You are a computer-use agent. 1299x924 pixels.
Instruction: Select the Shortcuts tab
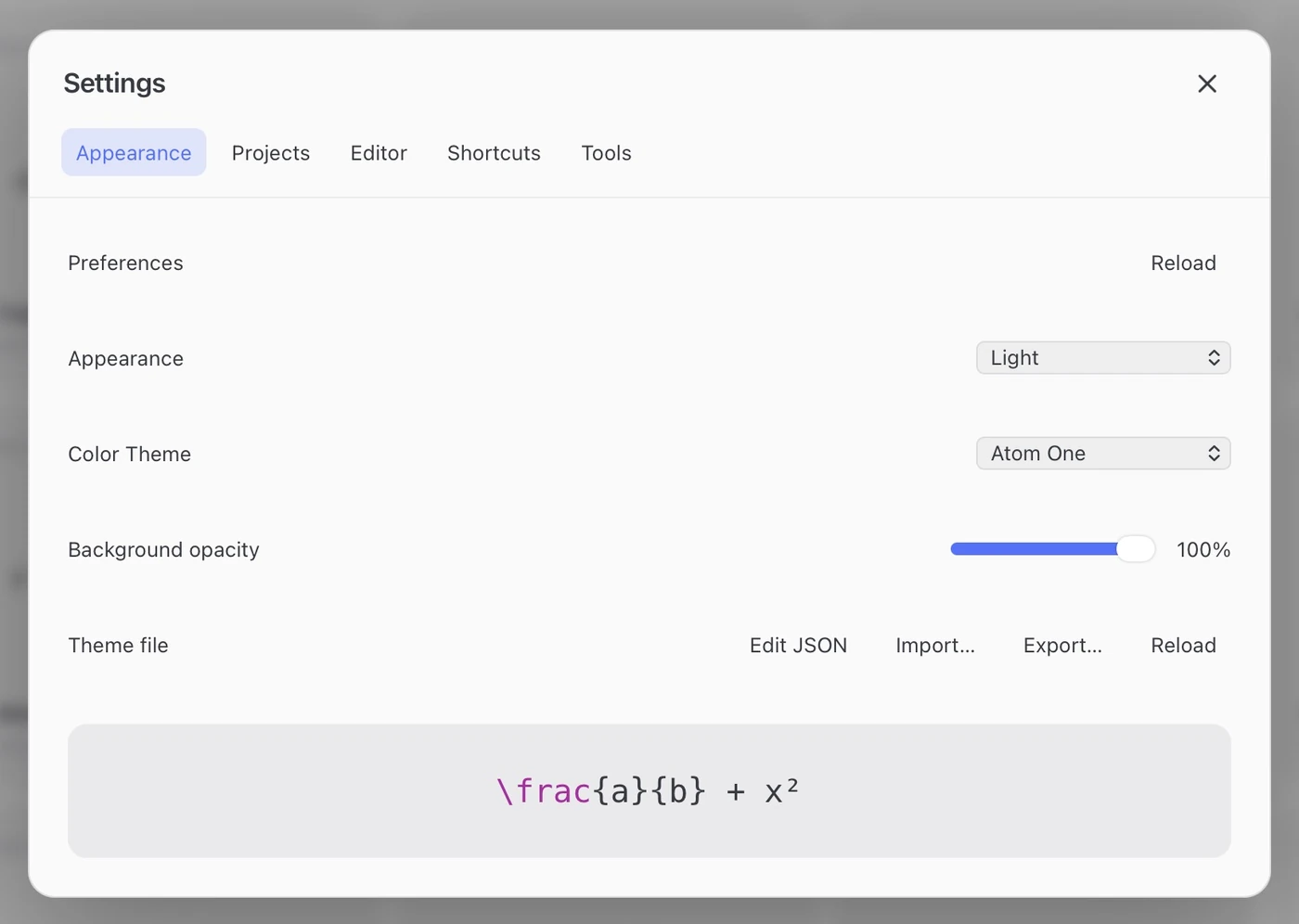[494, 152]
